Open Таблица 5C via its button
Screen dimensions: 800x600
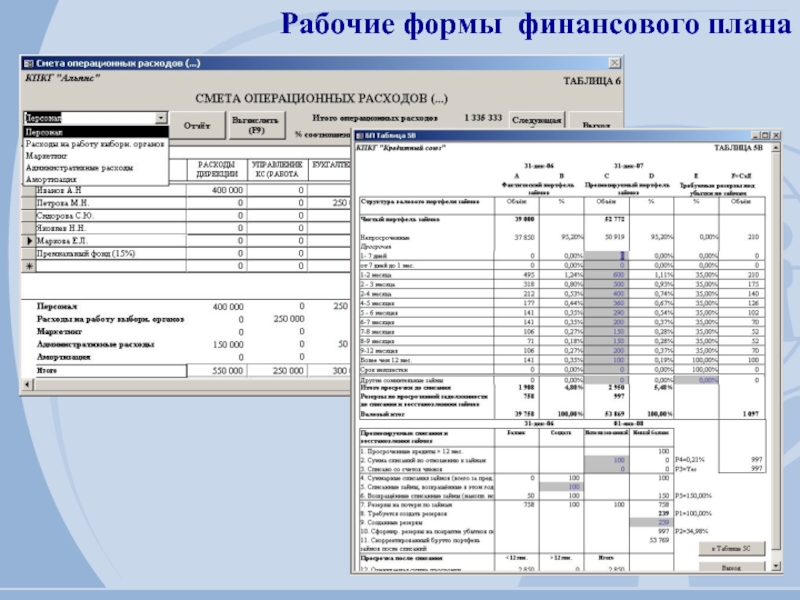tap(732, 548)
